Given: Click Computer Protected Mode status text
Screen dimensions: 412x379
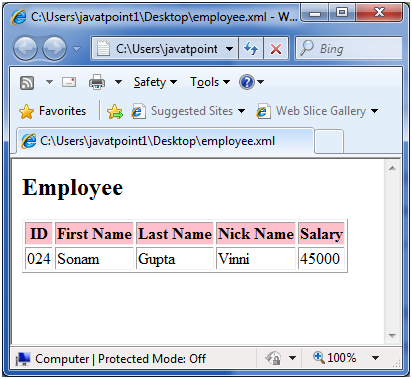Looking at the screenshot, I should 120,359.
